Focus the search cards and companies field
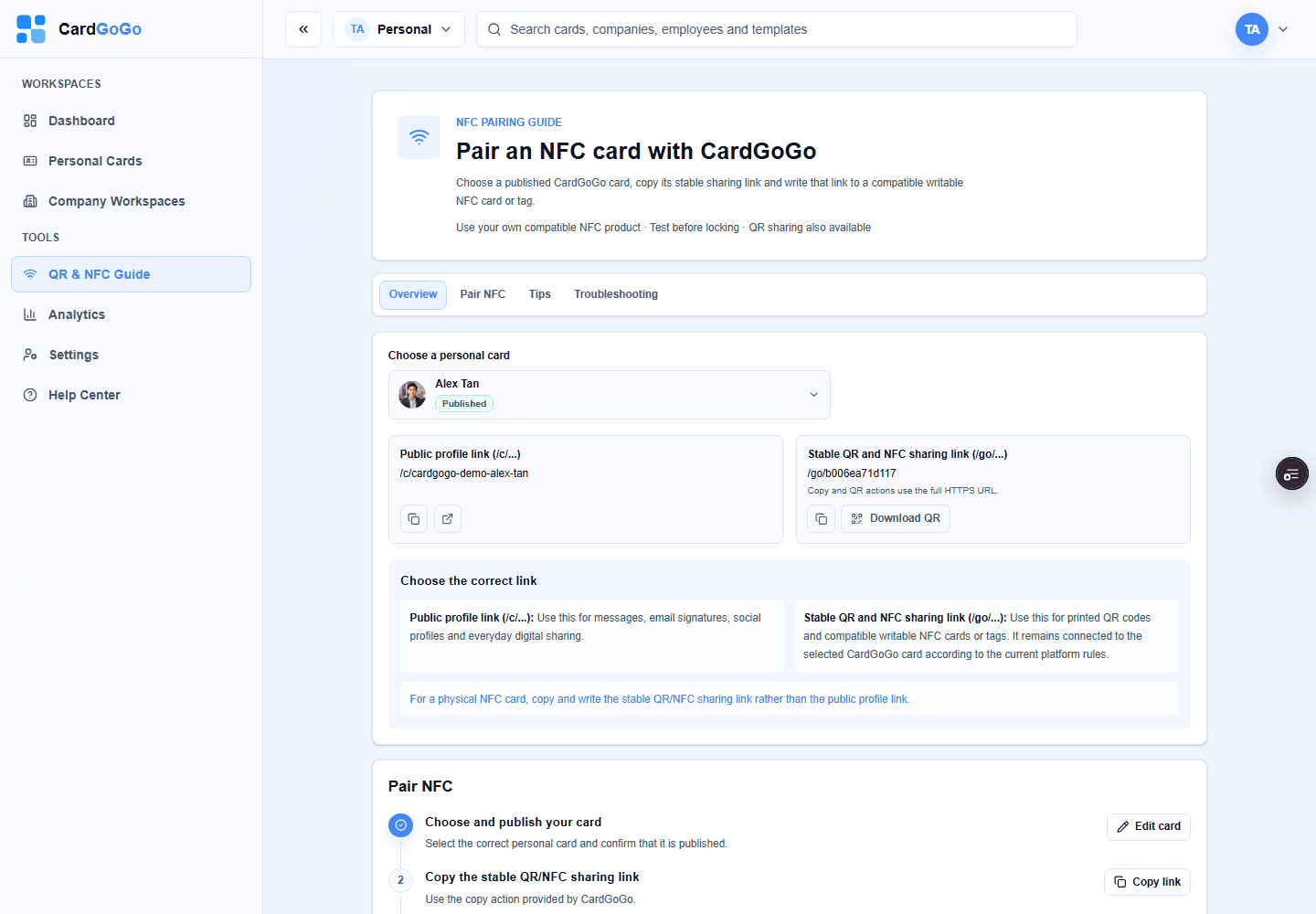1316x914 pixels. pos(777,29)
